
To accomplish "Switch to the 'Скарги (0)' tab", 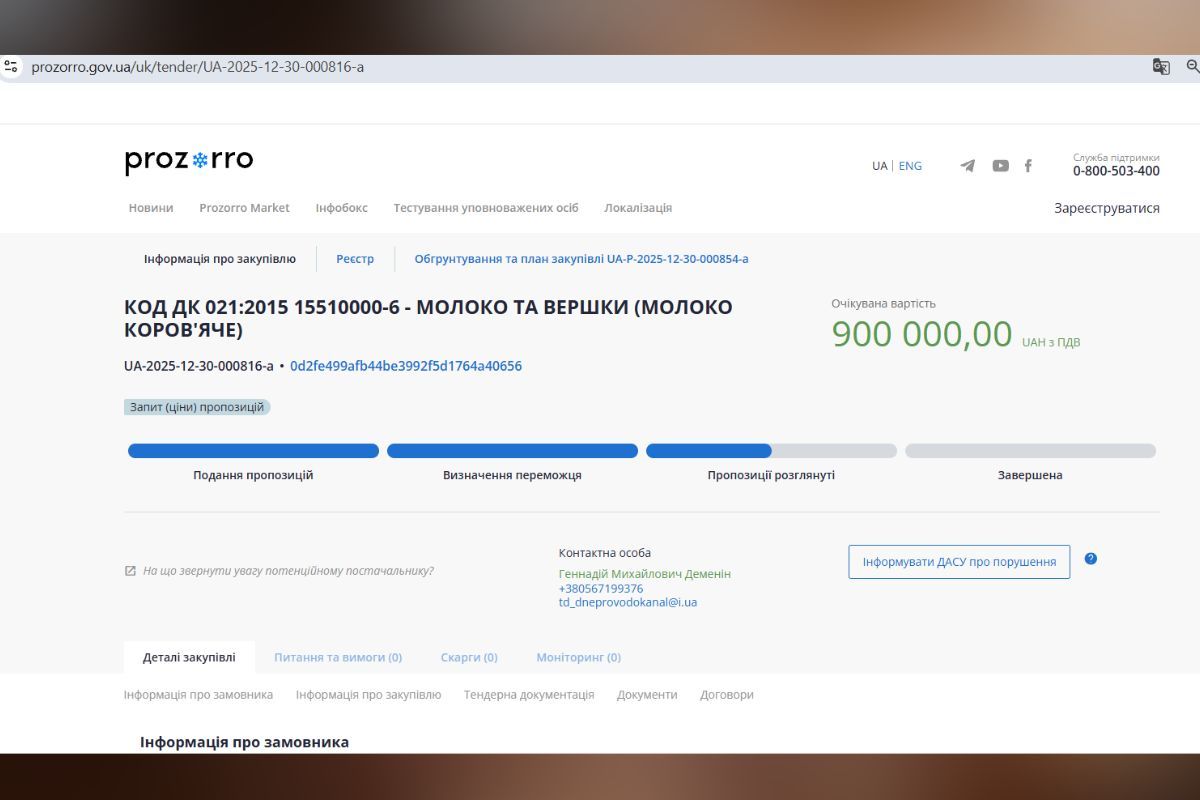I will 468,657.
